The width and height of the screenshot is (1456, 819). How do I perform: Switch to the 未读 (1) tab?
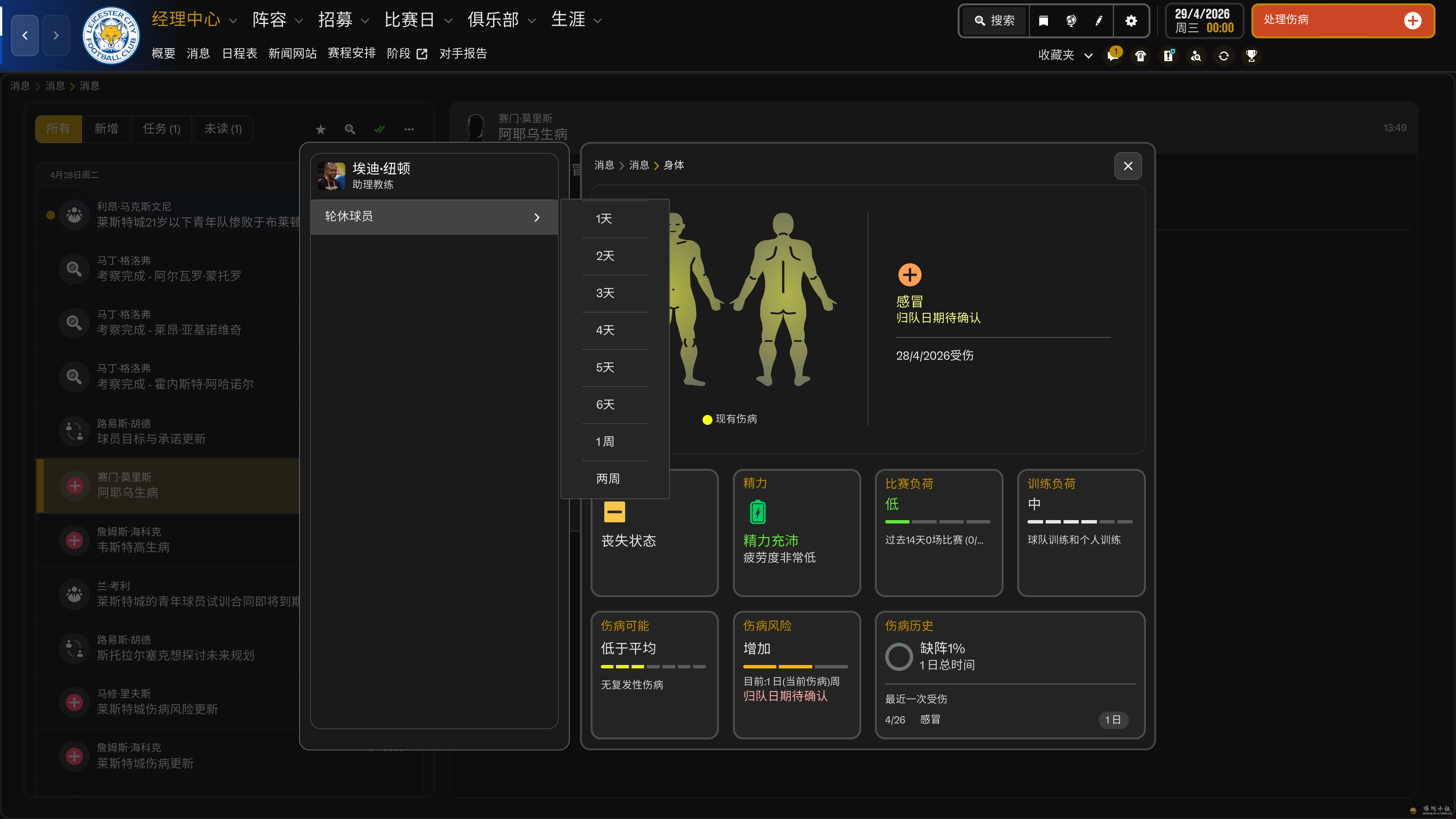223,129
